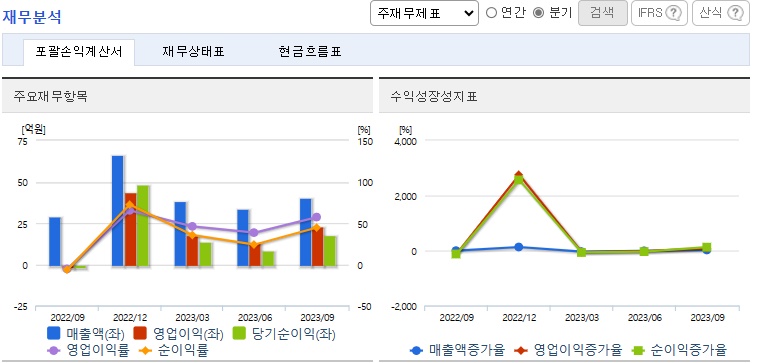Toggle the 매출액(좌) blue legend swatch
Image resolution: width=758 pixels, height=363 pixels.
(54, 334)
